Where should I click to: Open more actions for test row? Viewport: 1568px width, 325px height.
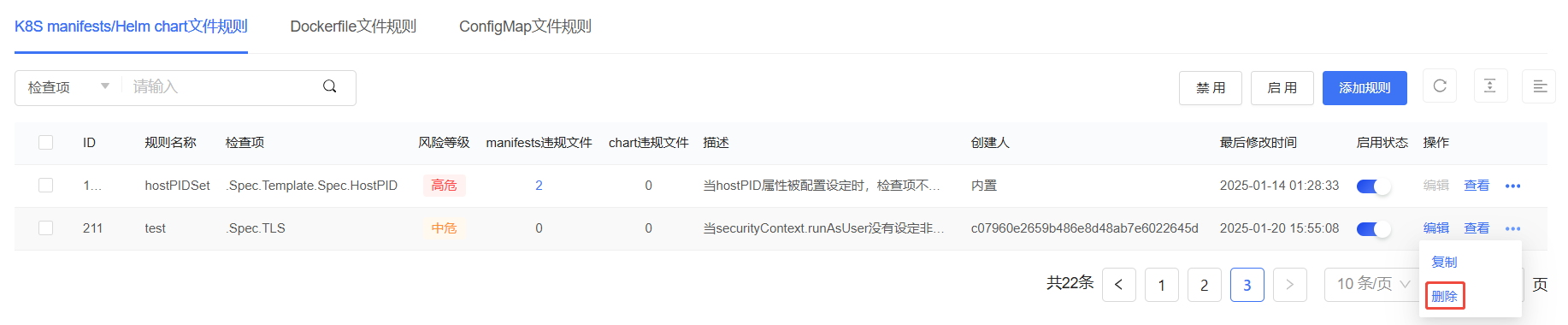pos(1512,228)
